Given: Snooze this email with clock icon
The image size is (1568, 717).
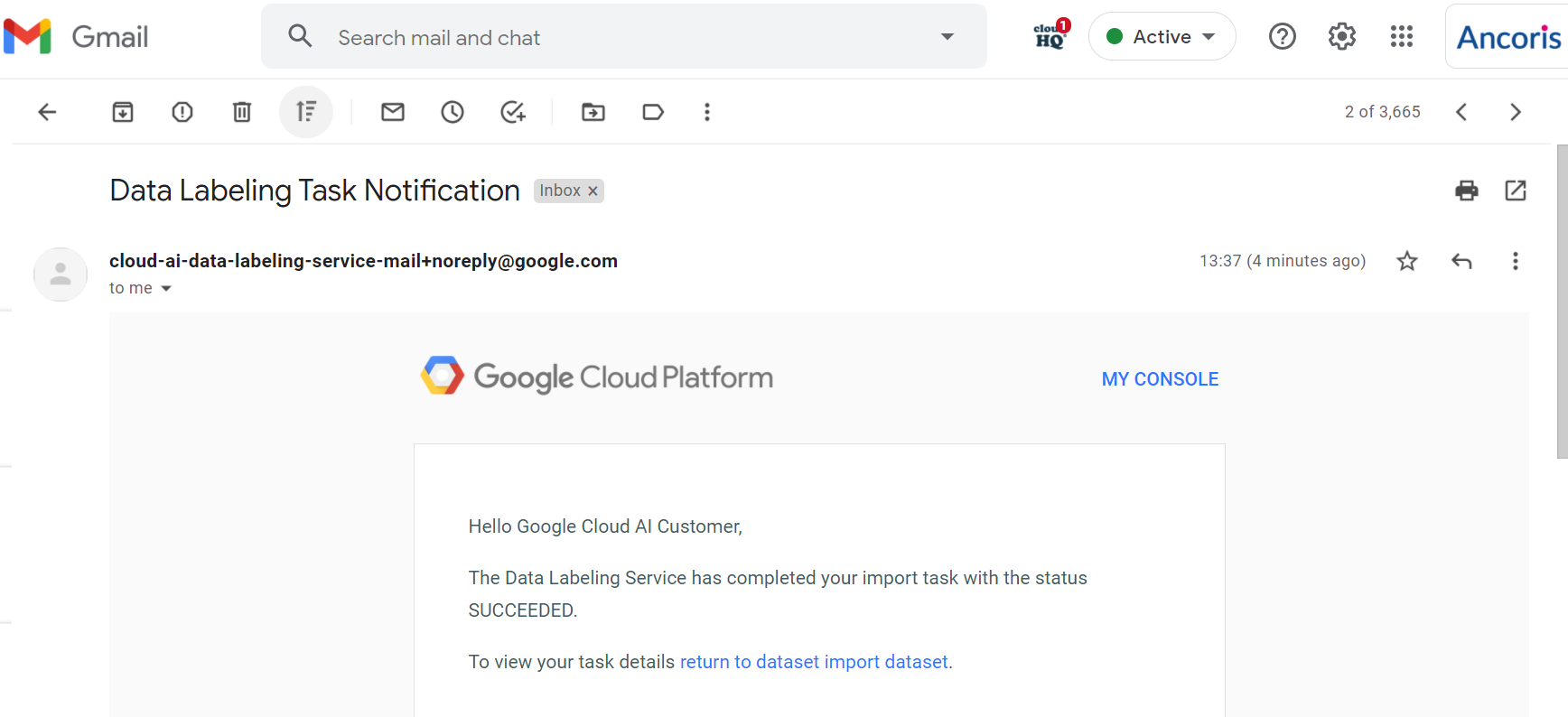Looking at the screenshot, I should (x=453, y=112).
